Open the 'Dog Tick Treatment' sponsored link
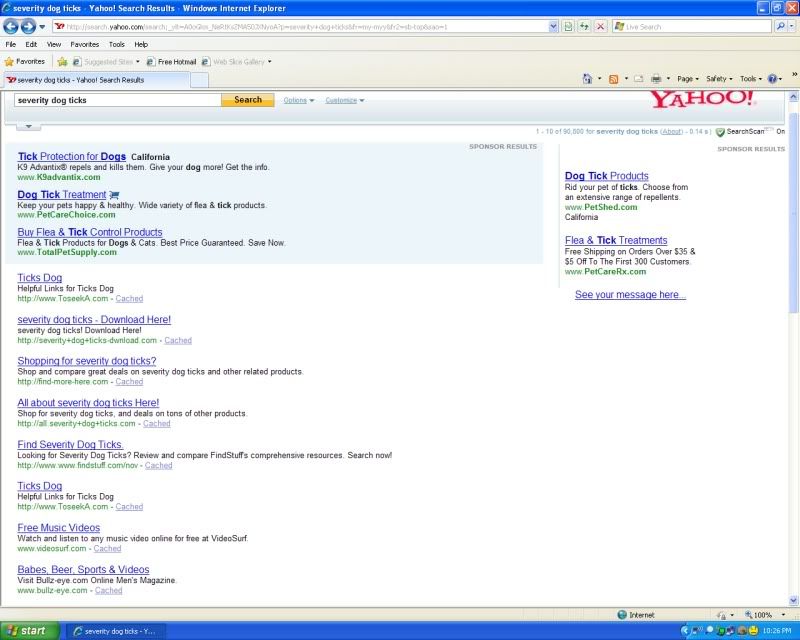The width and height of the screenshot is (800, 640). (61, 194)
